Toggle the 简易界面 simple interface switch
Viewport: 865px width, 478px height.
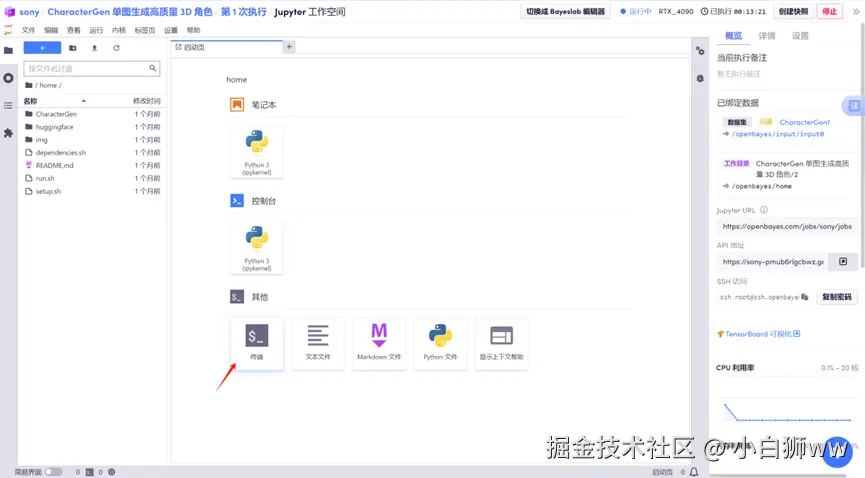53,472
